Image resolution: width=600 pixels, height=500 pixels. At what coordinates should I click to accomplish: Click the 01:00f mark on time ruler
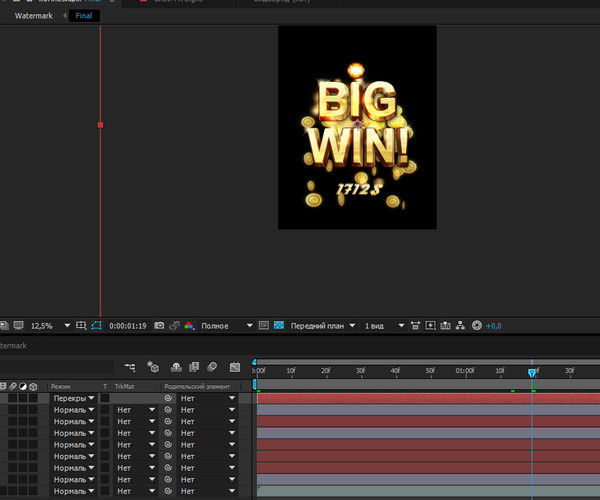tap(465, 370)
